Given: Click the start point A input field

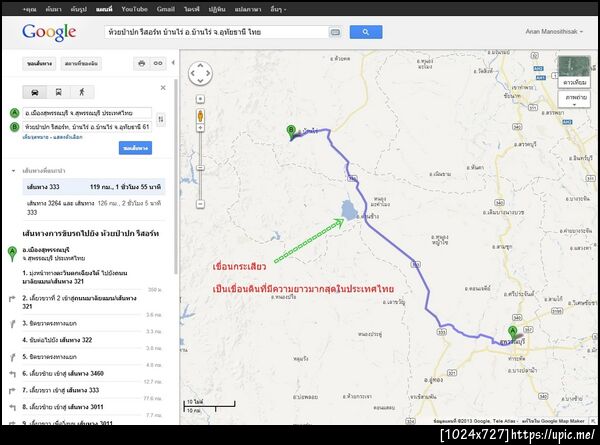Looking at the screenshot, I should coord(87,113).
